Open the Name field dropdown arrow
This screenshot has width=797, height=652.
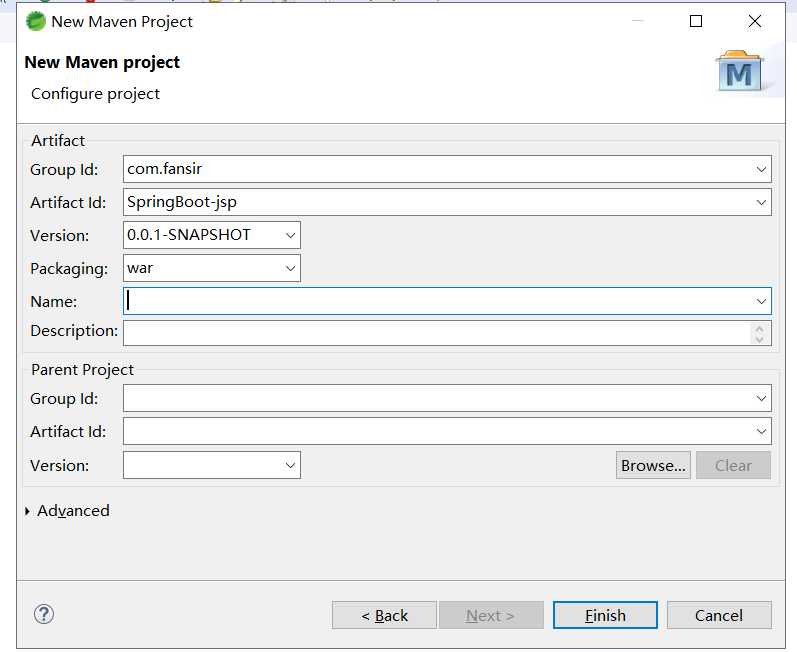761,301
